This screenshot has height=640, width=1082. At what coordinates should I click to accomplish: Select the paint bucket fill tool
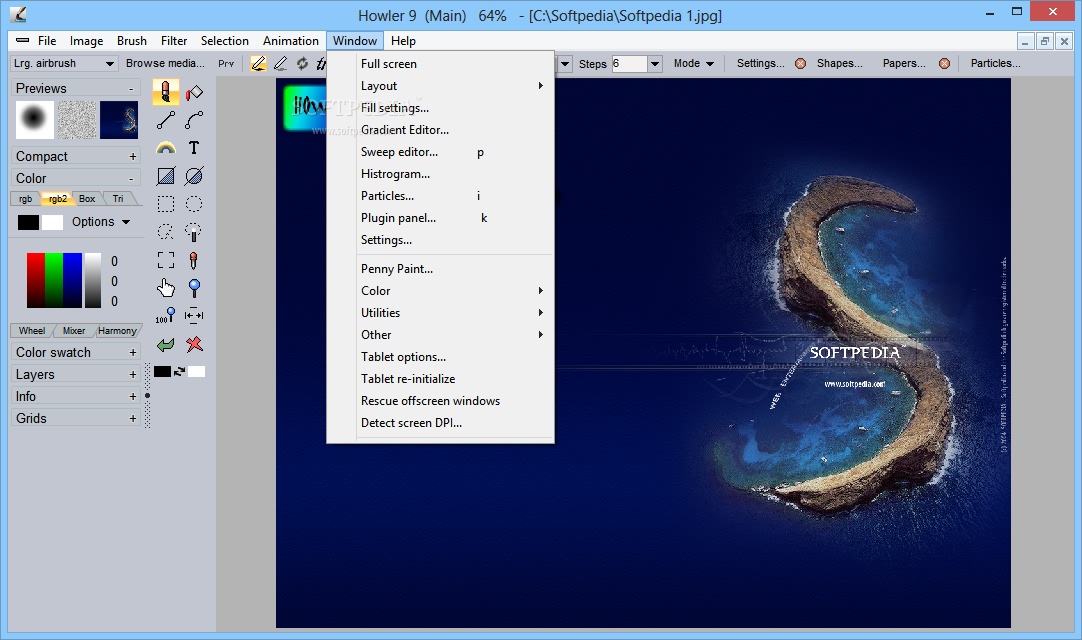(x=194, y=92)
